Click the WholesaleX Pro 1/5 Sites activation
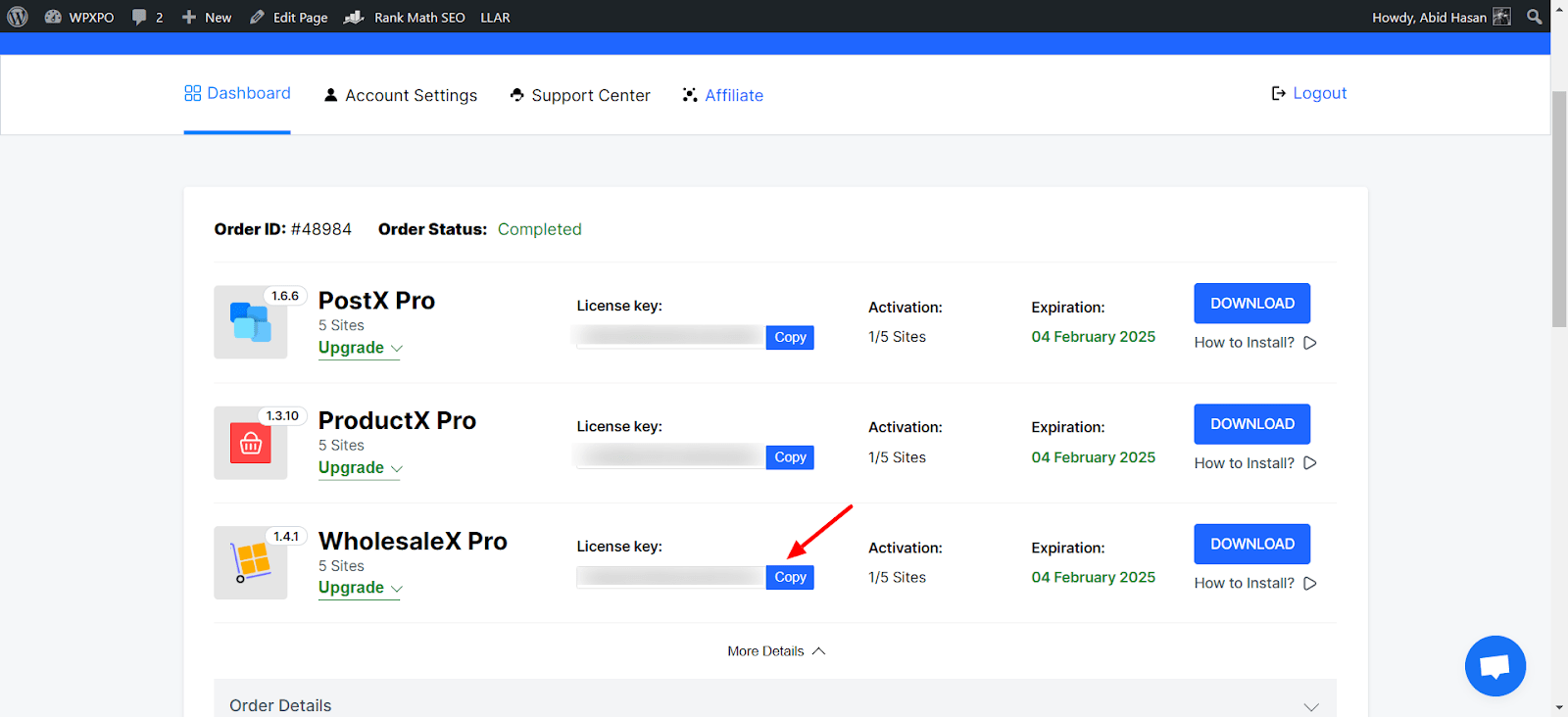1568x717 pixels. click(x=897, y=578)
